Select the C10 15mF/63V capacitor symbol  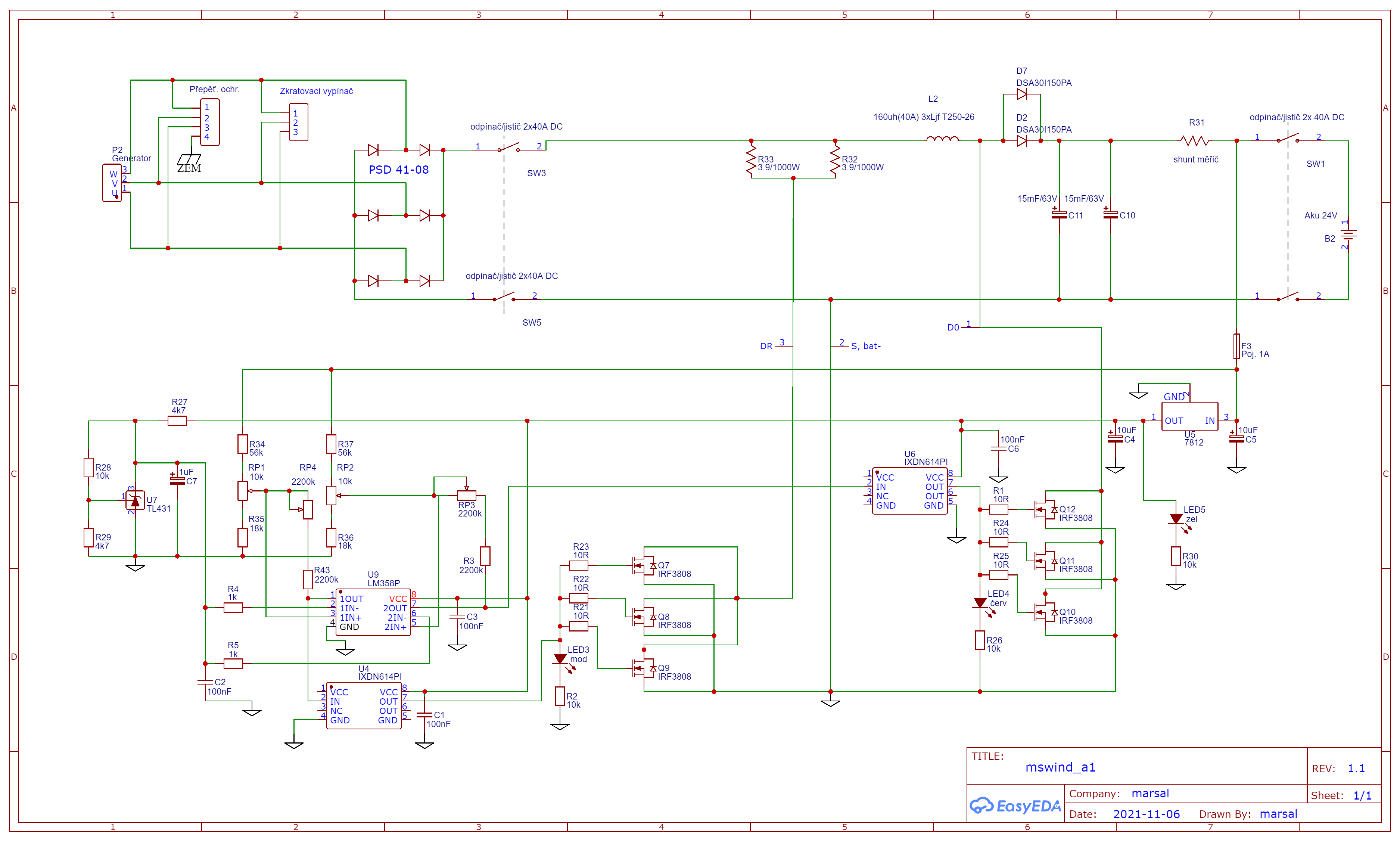1111,215
